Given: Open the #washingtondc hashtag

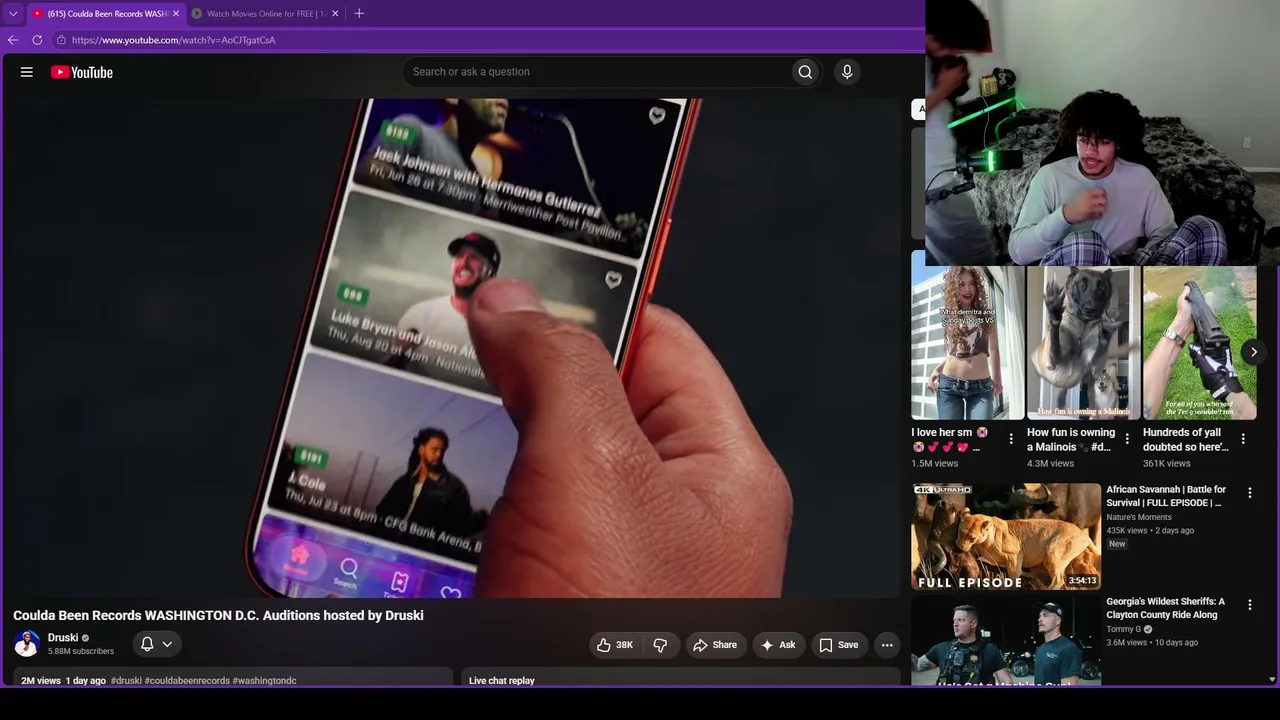Looking at the screenshot, I should [x=265, y=681].
